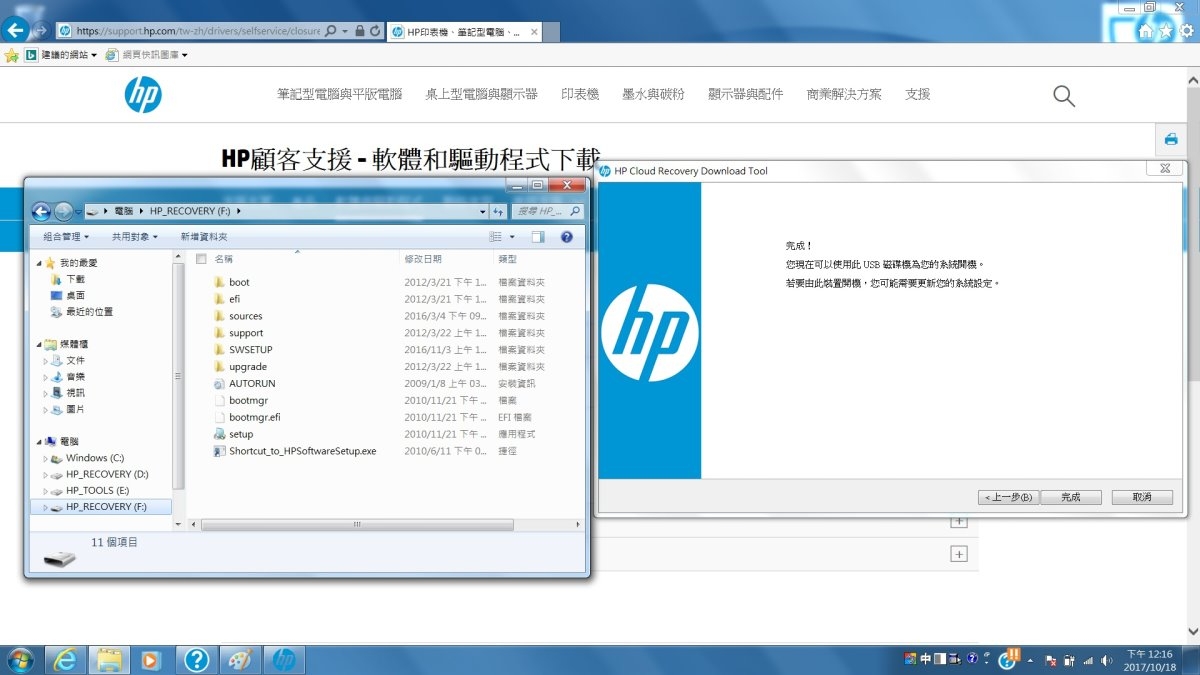The width and height of the screenshot is (1200, 675).
Task: Open Internet Explorer home icon
Action: [1146, 31]
